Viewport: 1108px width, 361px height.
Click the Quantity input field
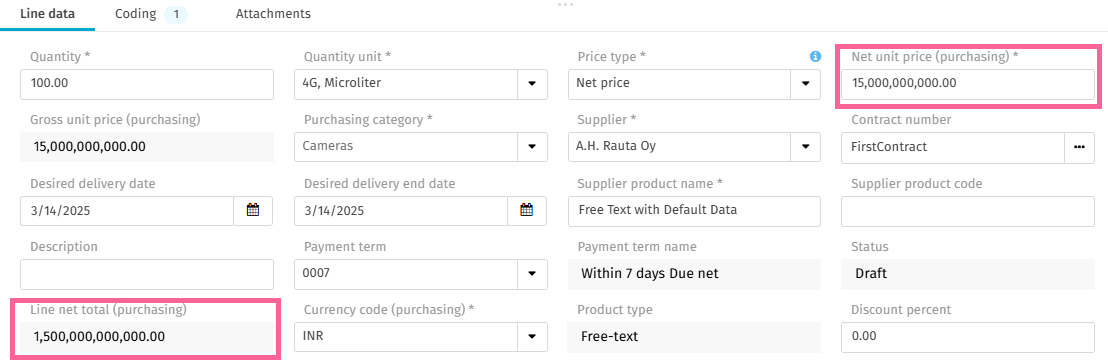[x=147, y=84]
